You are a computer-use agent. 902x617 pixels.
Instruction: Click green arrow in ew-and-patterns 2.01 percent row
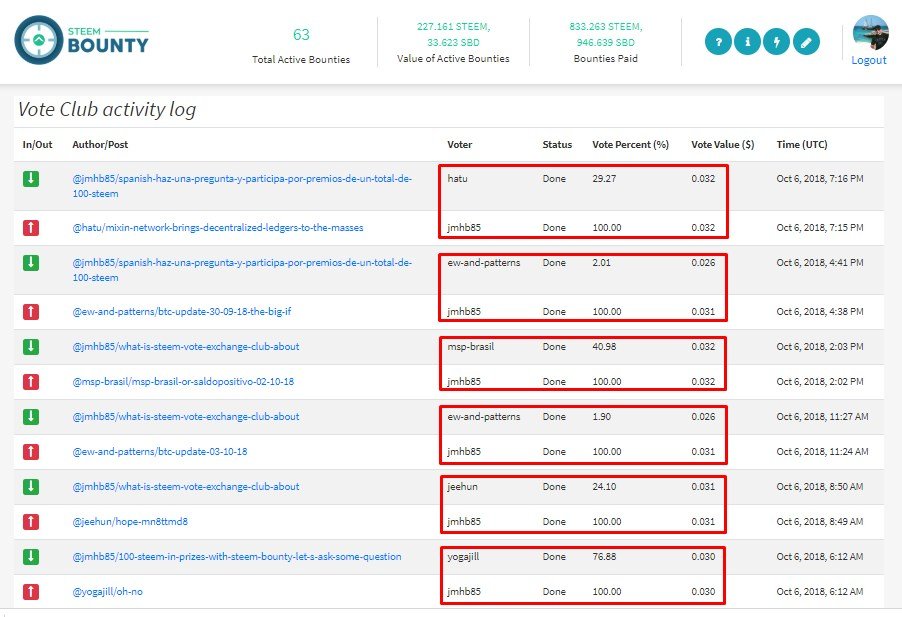pos(31,263)
